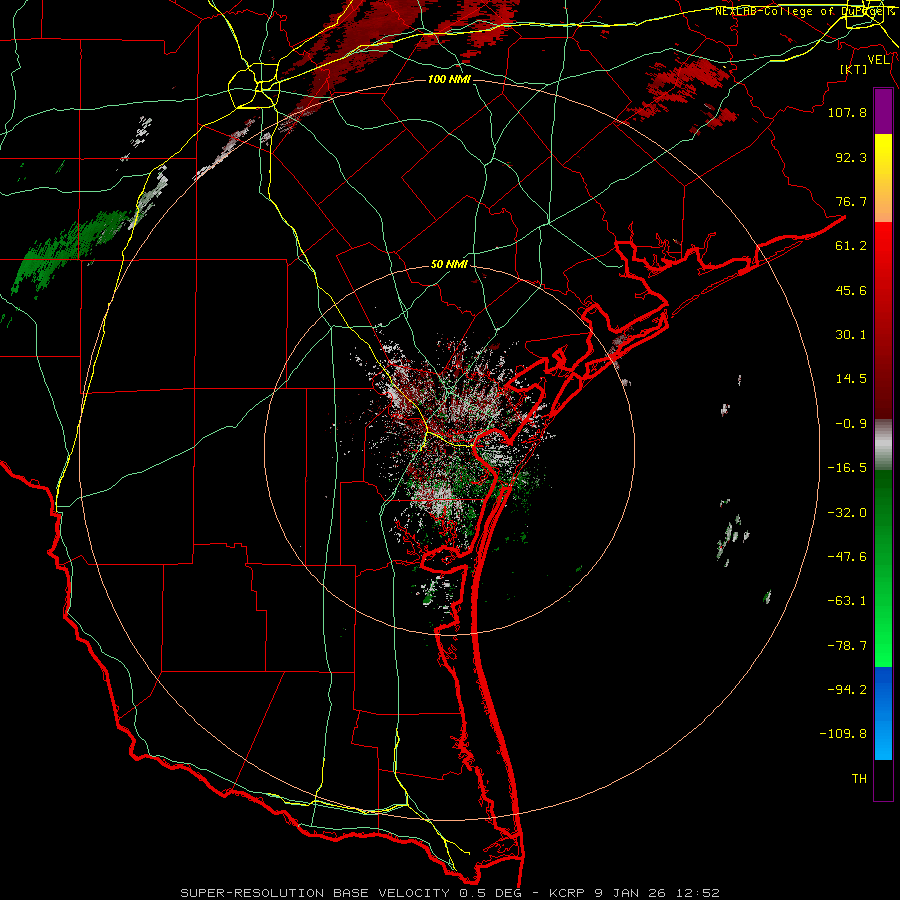This screenshot has height=900, width=900.
Task: Click the blue segment of the color bar
Action: point(883,713)
